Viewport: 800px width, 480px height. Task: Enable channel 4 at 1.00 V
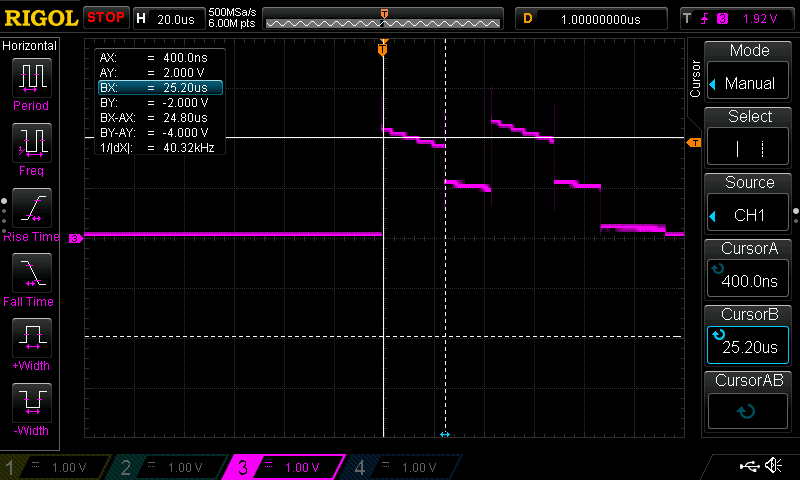click(403, 467)
